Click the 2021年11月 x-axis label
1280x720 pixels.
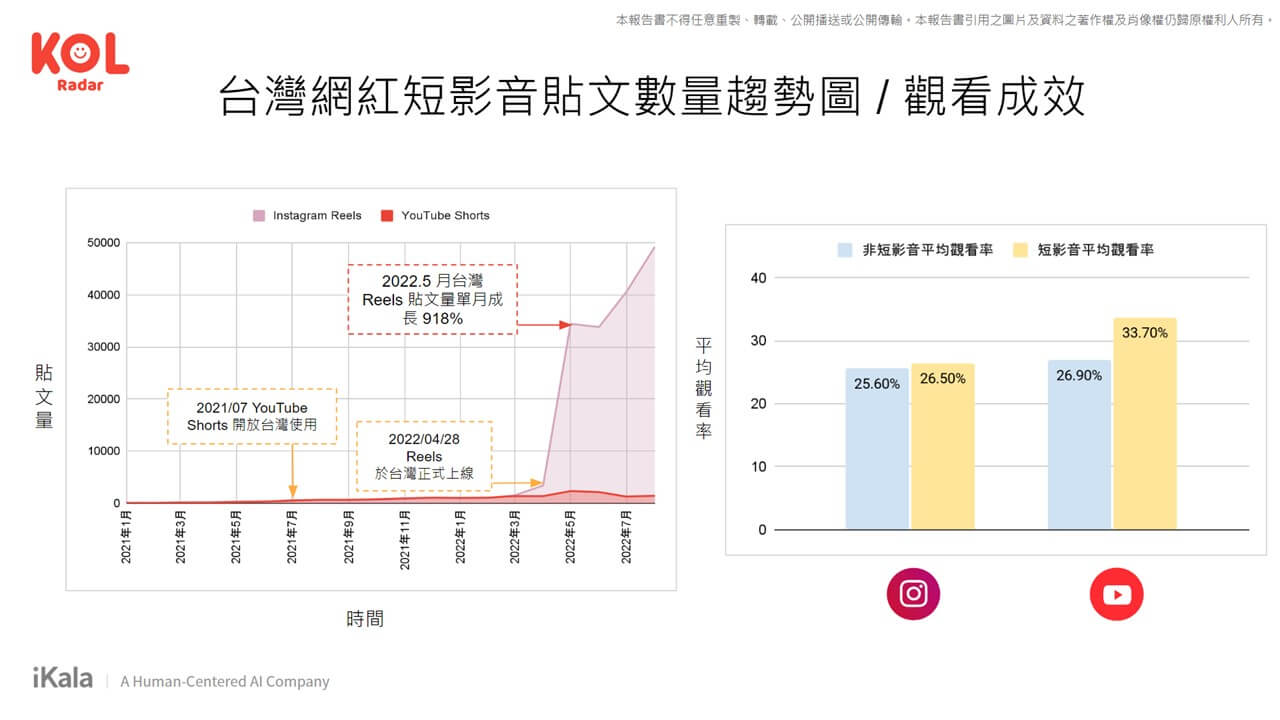tap(405, 541)
